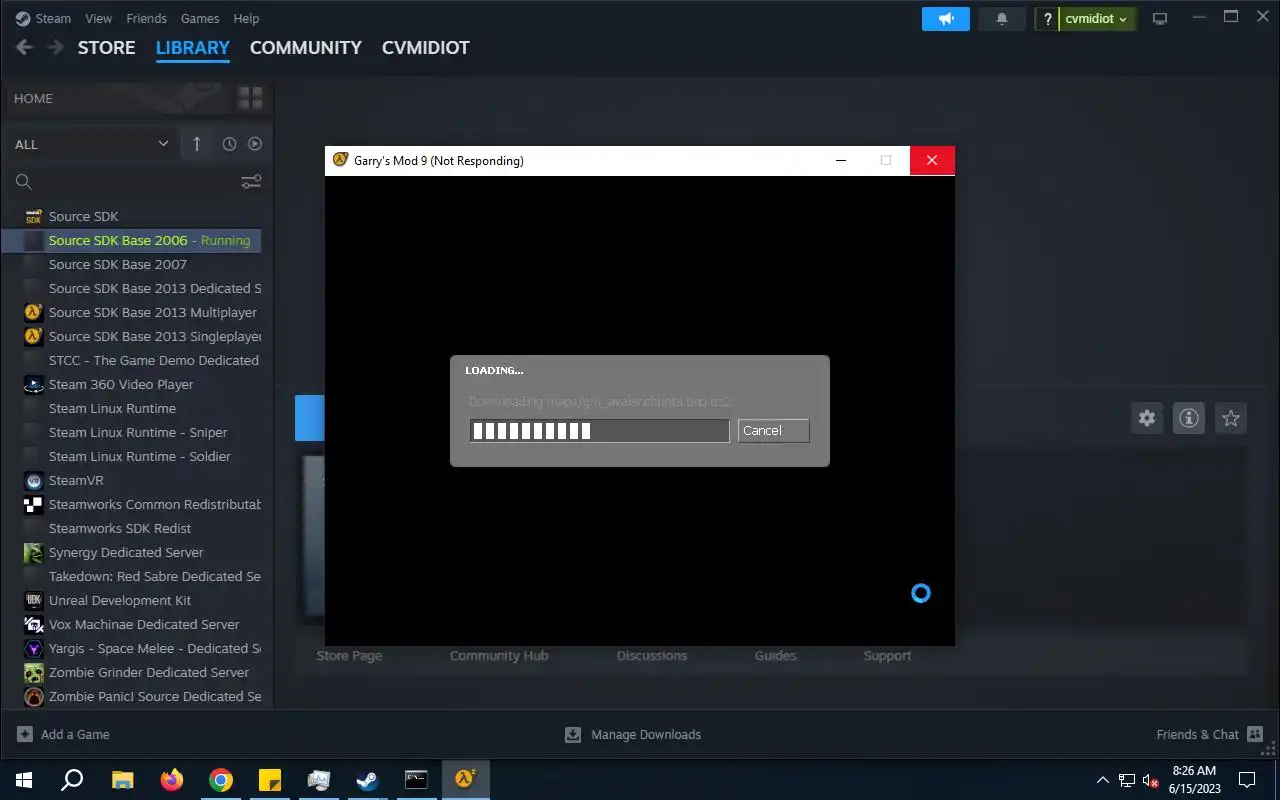This screenshot has height=800, width=1280.
Task: Go forward with the right arrow
Action: (57, 47)
